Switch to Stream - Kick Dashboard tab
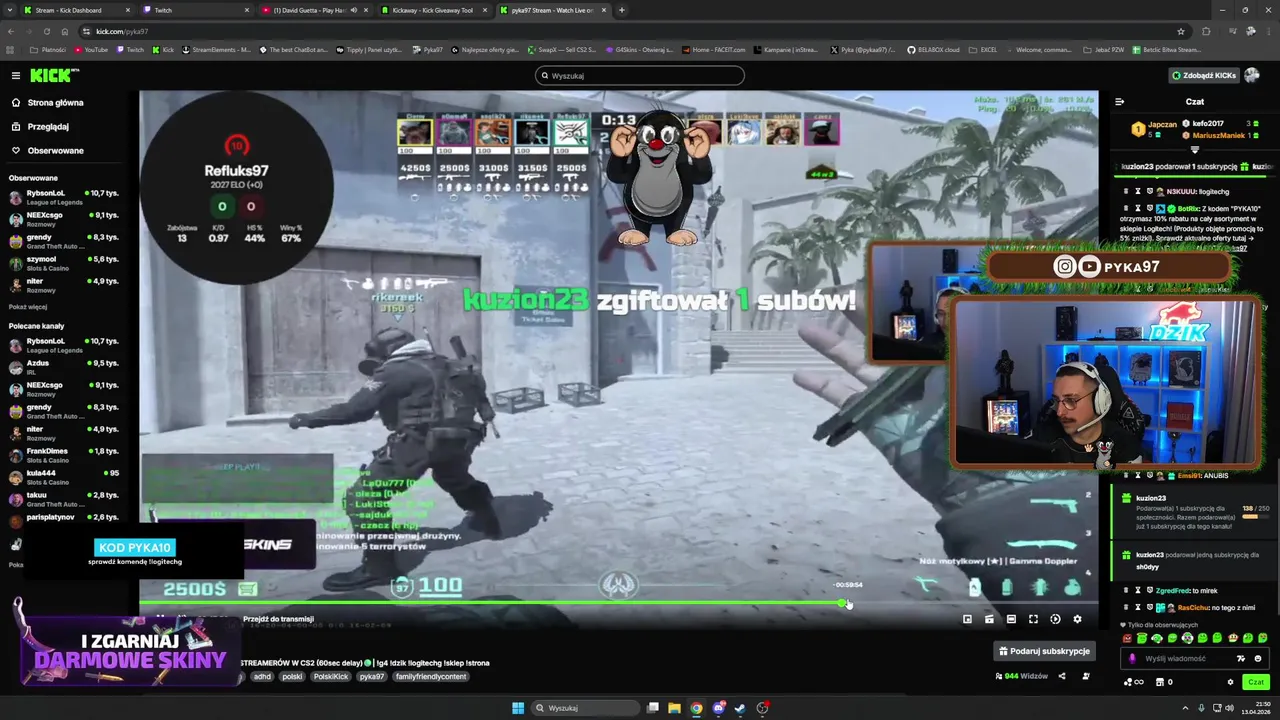The image size is (1280, 720). 75,10
